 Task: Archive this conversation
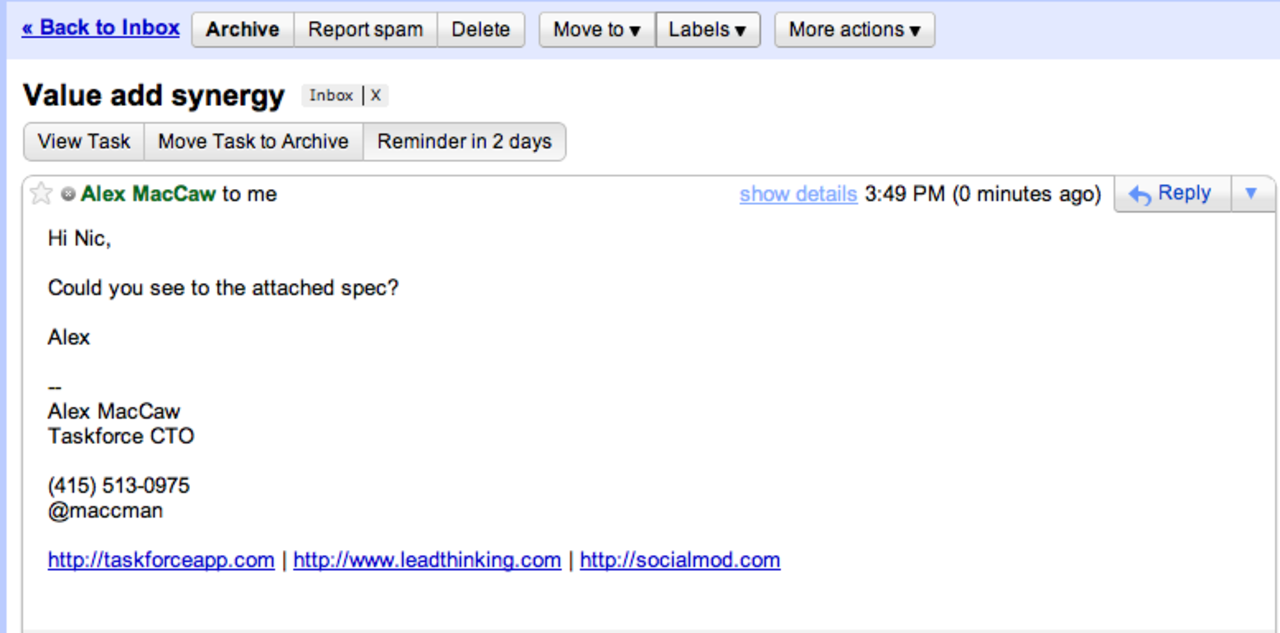pos(242,30)
